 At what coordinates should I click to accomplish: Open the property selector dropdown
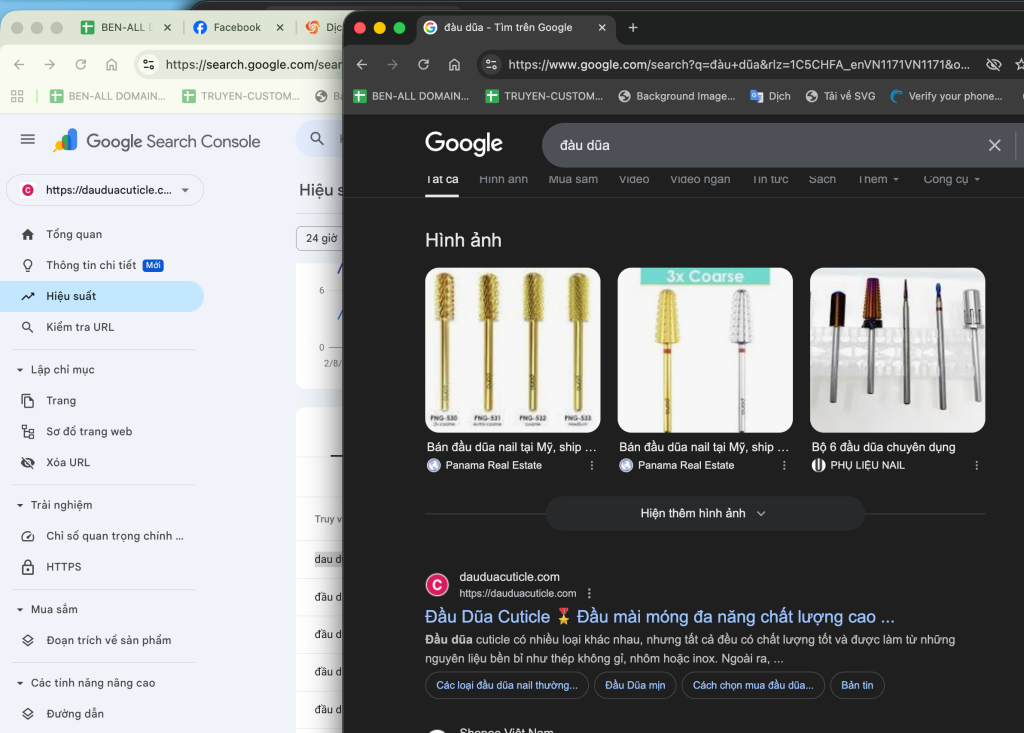(185, 190)
